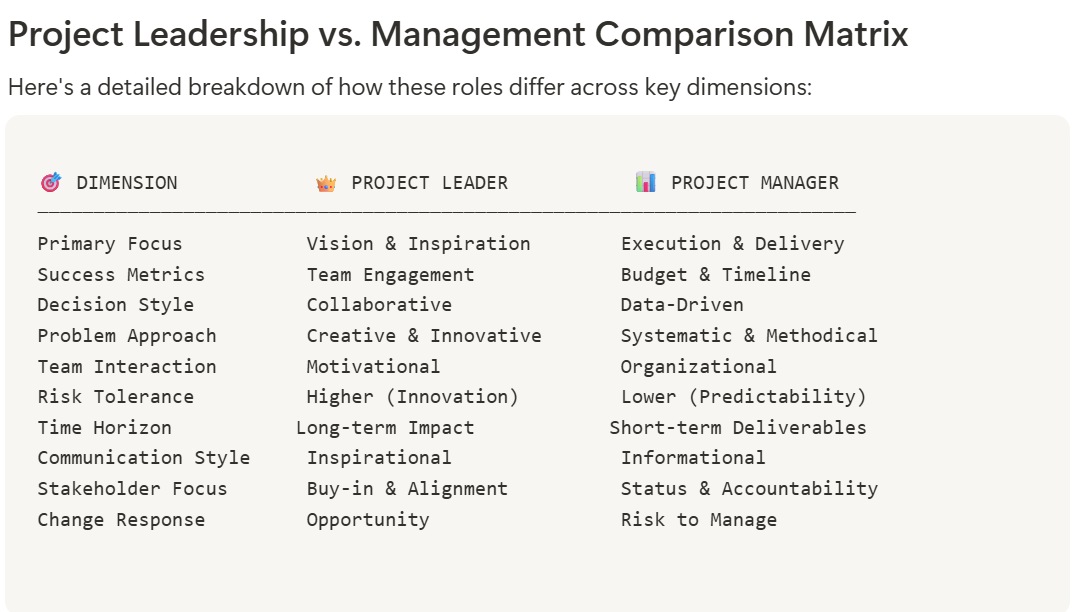This screenshot has height=612, width=1077.
Task: Click the target emoji beside DIMENSION
Action: tap(50, 183)
